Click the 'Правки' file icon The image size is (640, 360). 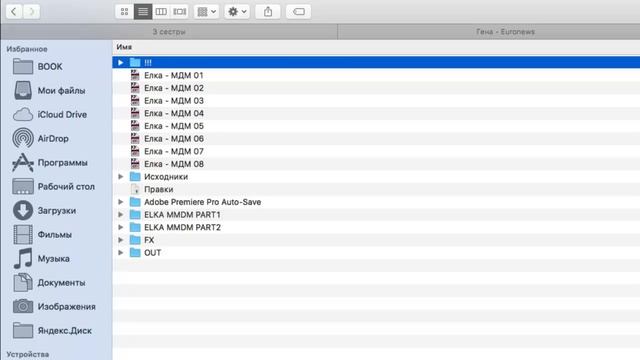[135, 189]
